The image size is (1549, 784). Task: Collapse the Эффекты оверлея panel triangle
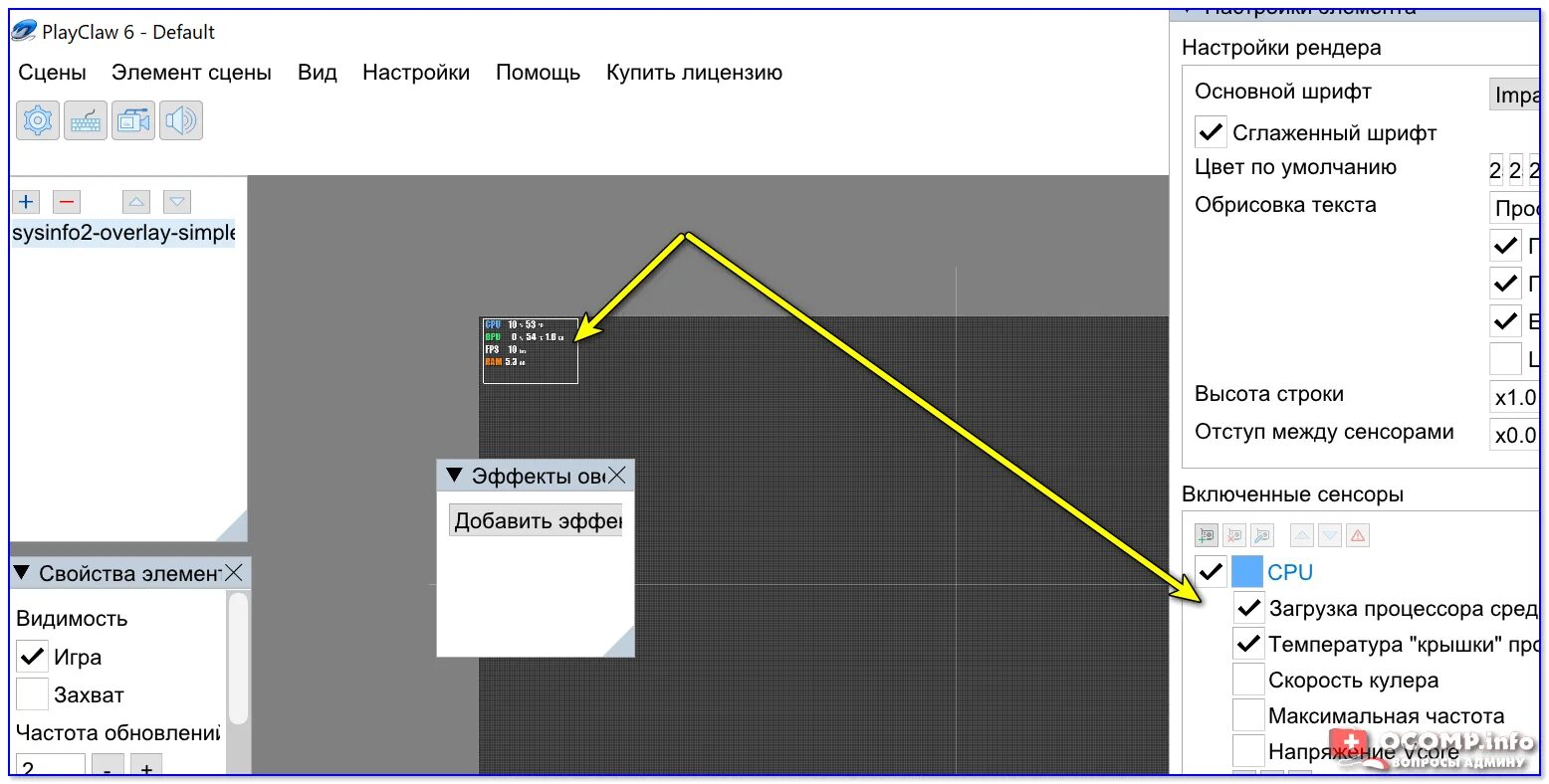pyautogui.click(x=454, y=476)
